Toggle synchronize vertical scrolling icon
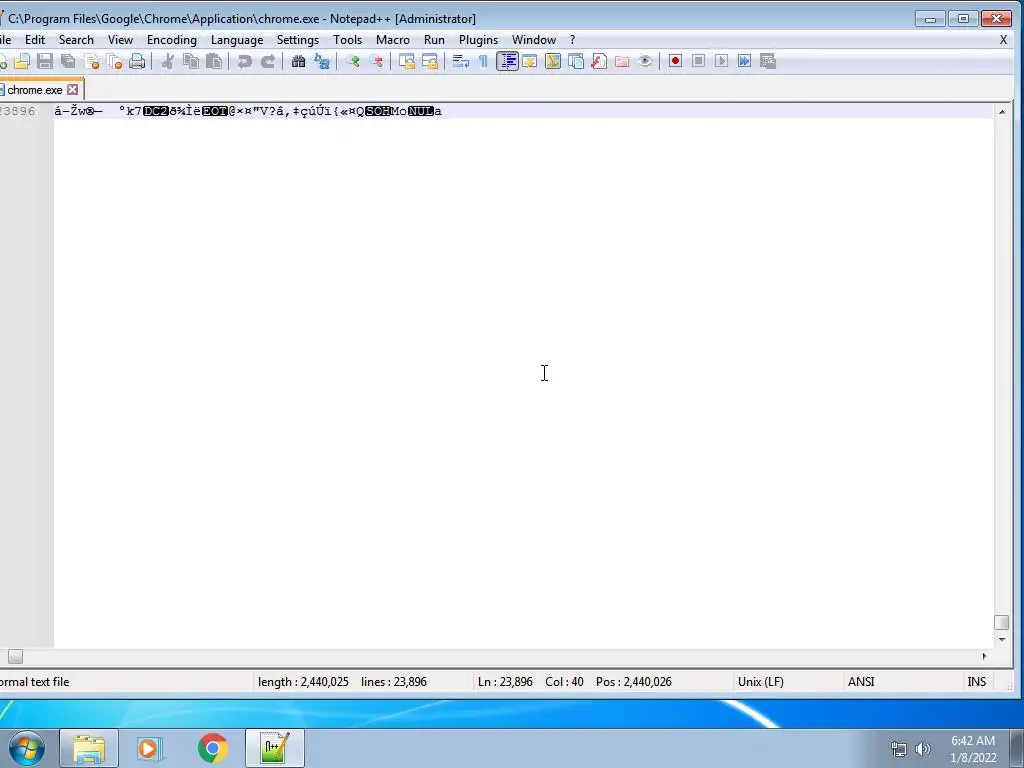This screenshot has height=768, width=1024. (x=407, y=61)
